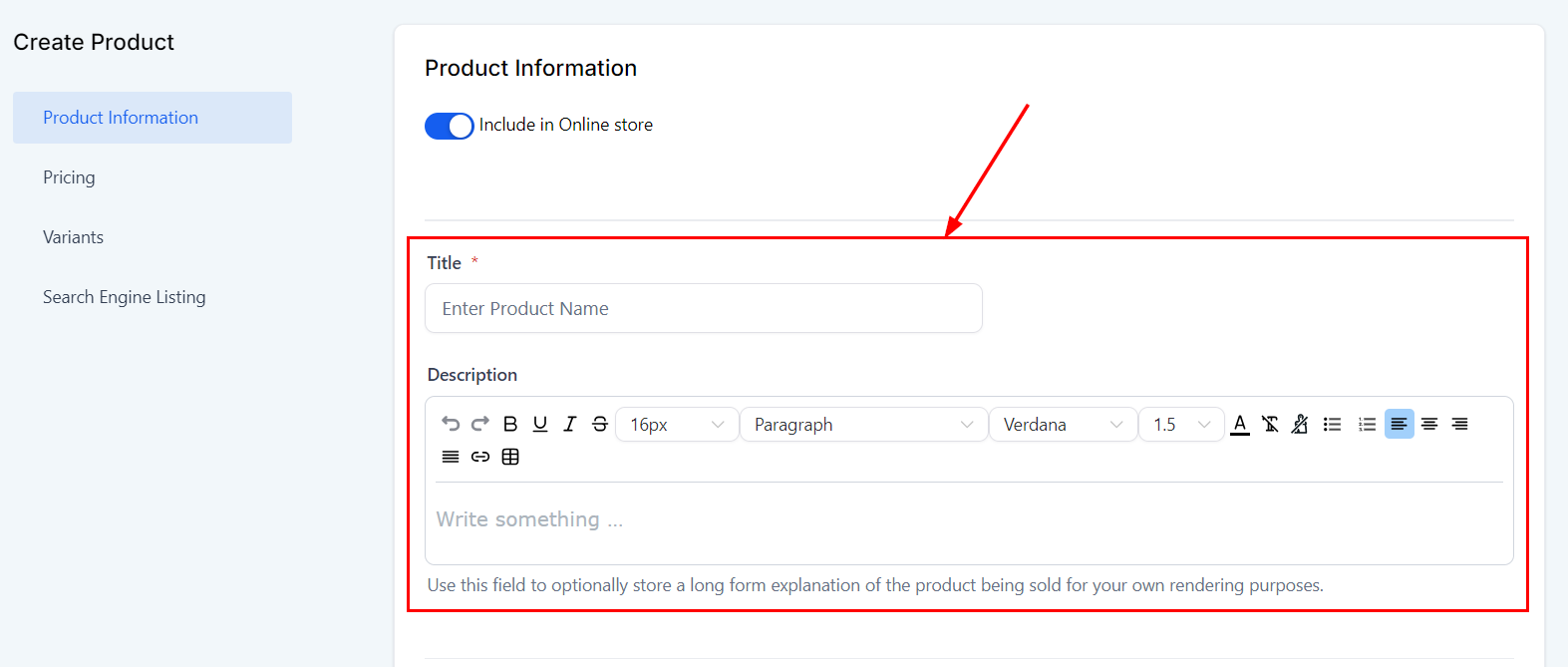
Task: Open the Verdana font family dropdown
Action: tap(1063, 425)
